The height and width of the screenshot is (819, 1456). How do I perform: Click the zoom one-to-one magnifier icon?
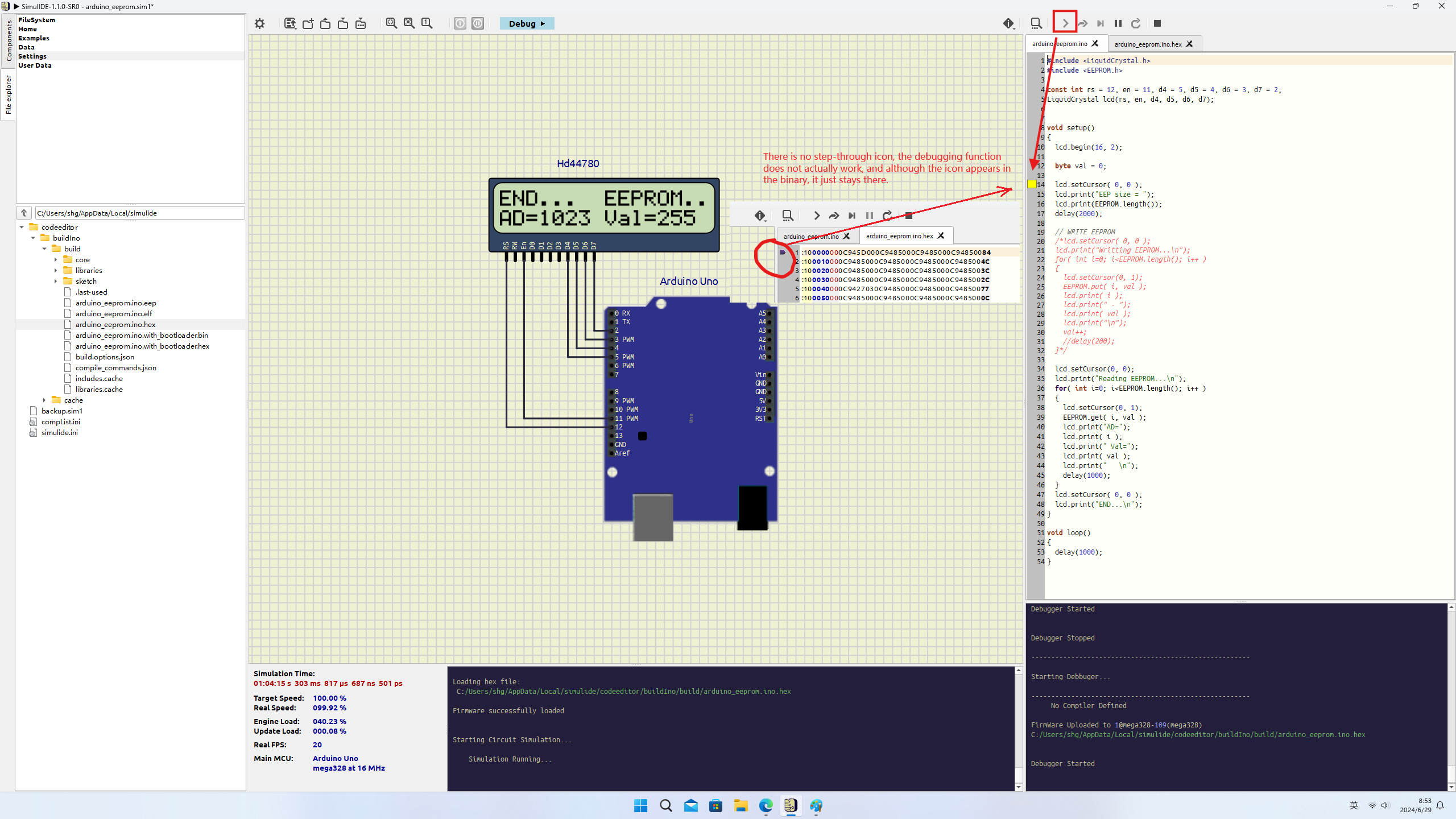pyautogui.click(x=427, y=23)
